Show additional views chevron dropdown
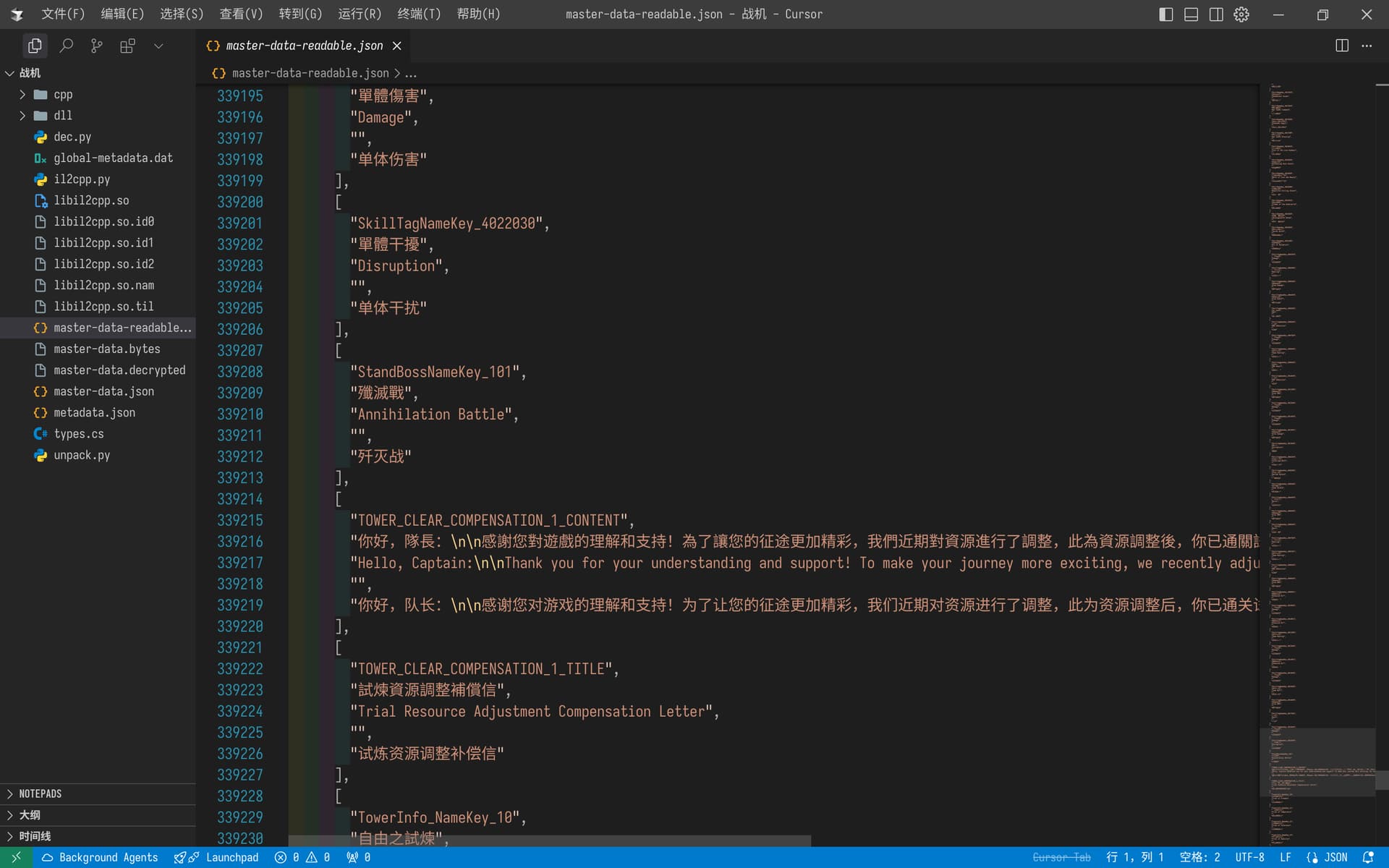The width and height of the screenshot is (1389, 868). pos(158,46)
